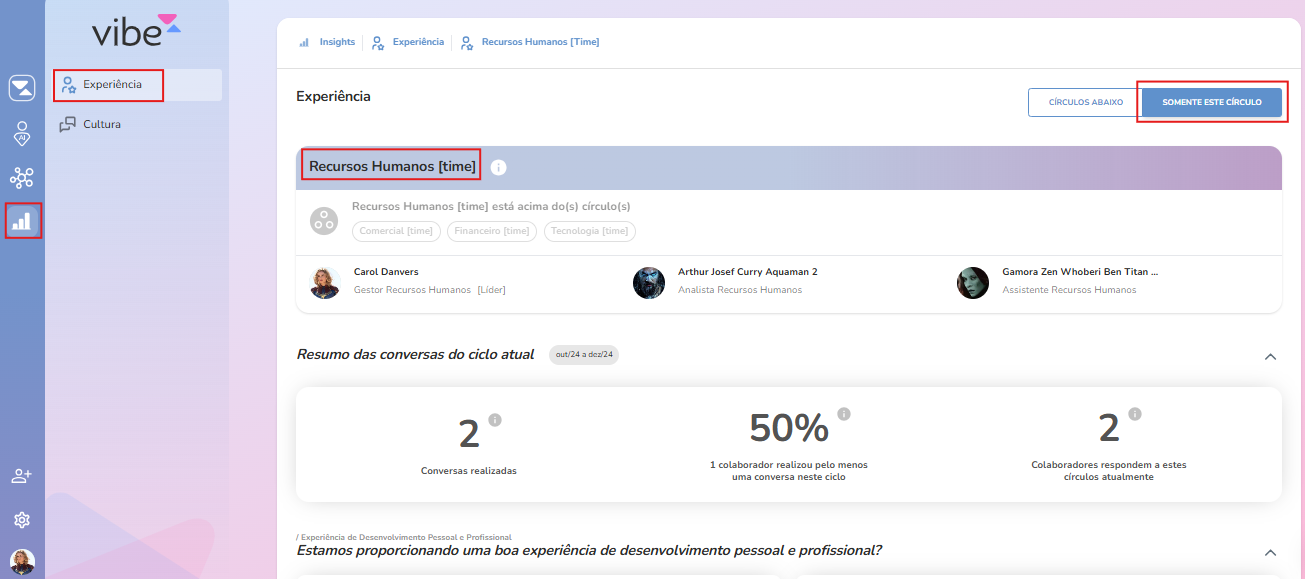Click Arthur Josef Curry Aquaman 2 avatar
1305x579 pixels.
click(x=649, y=283)
